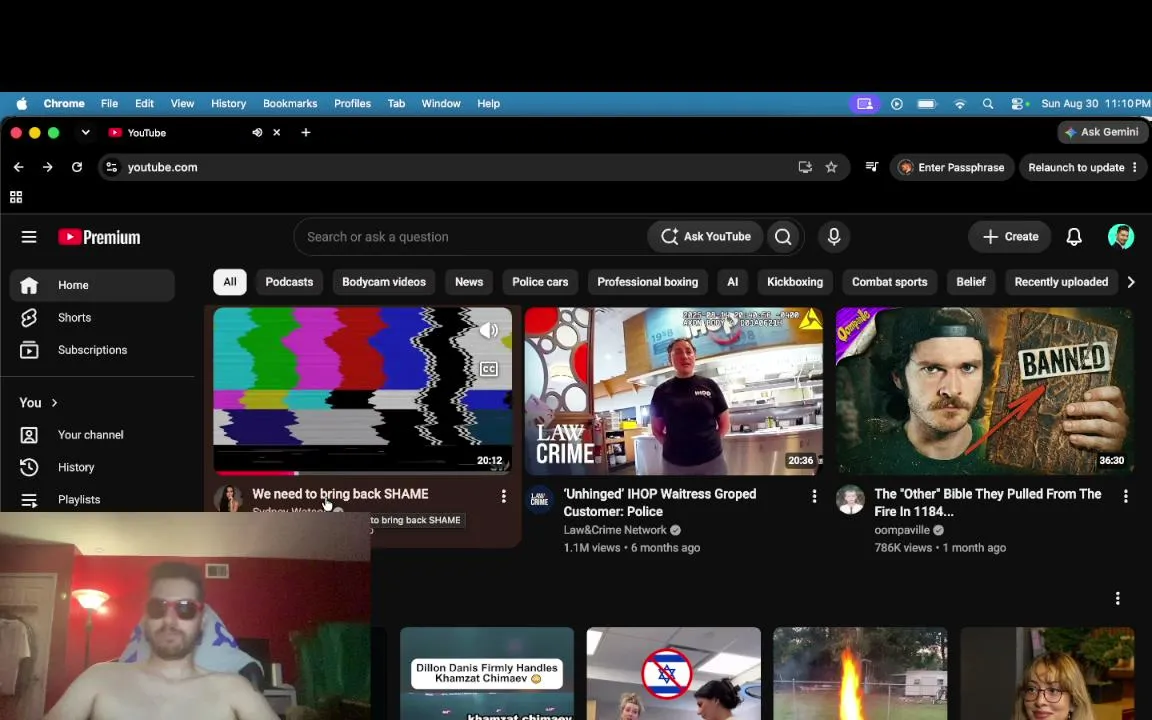Go forward with the browser forward arrow
This screenshot has height=720, width=1152.
(48, 168)
